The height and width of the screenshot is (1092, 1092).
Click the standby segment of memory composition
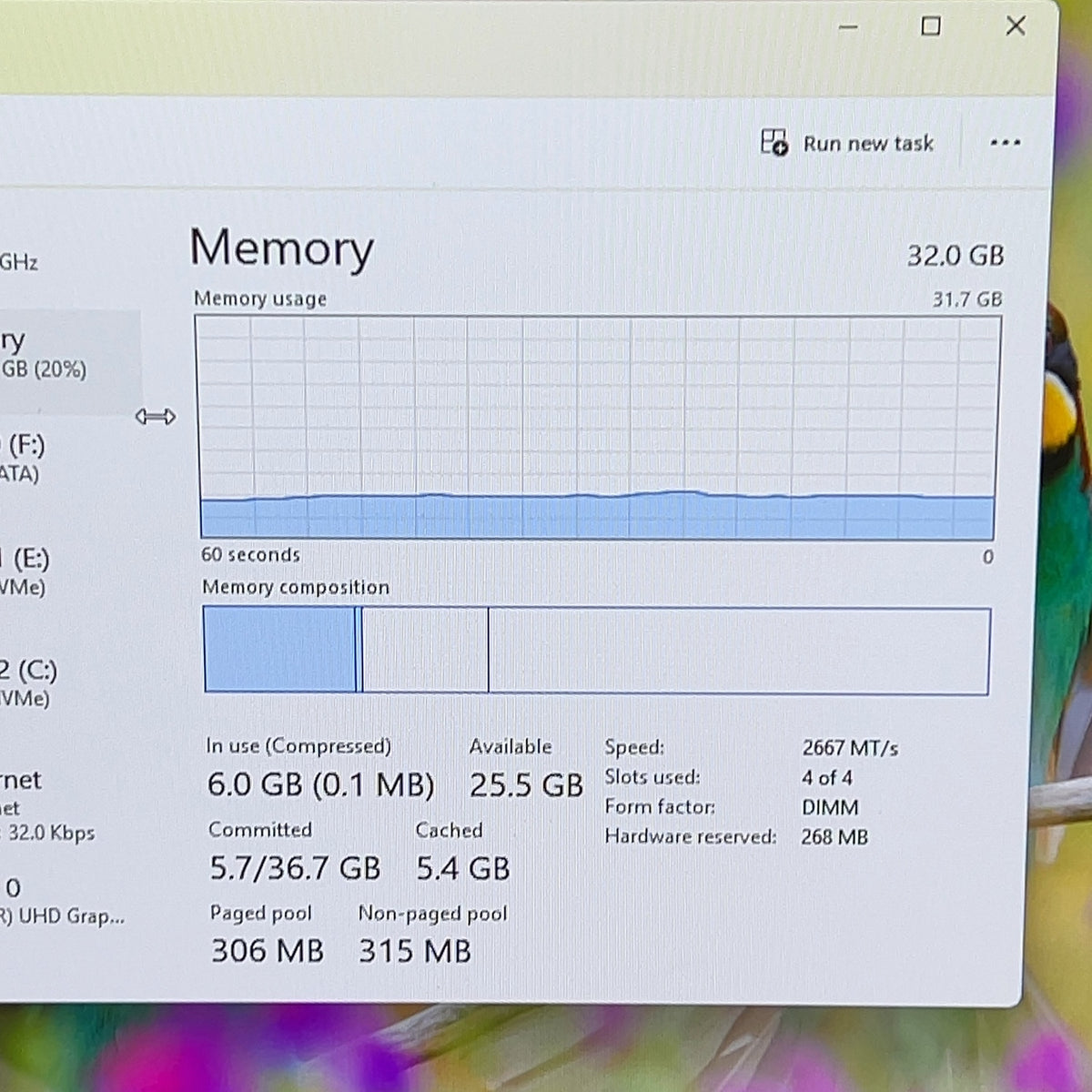point(425,650)
